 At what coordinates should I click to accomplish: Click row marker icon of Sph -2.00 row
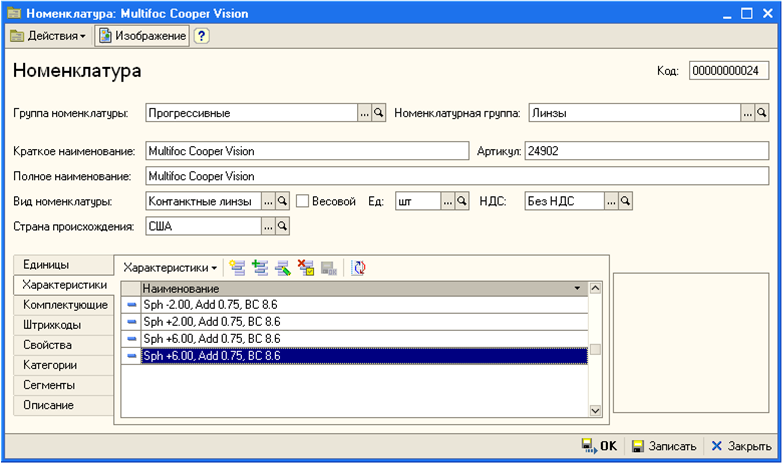coord(131,305)
